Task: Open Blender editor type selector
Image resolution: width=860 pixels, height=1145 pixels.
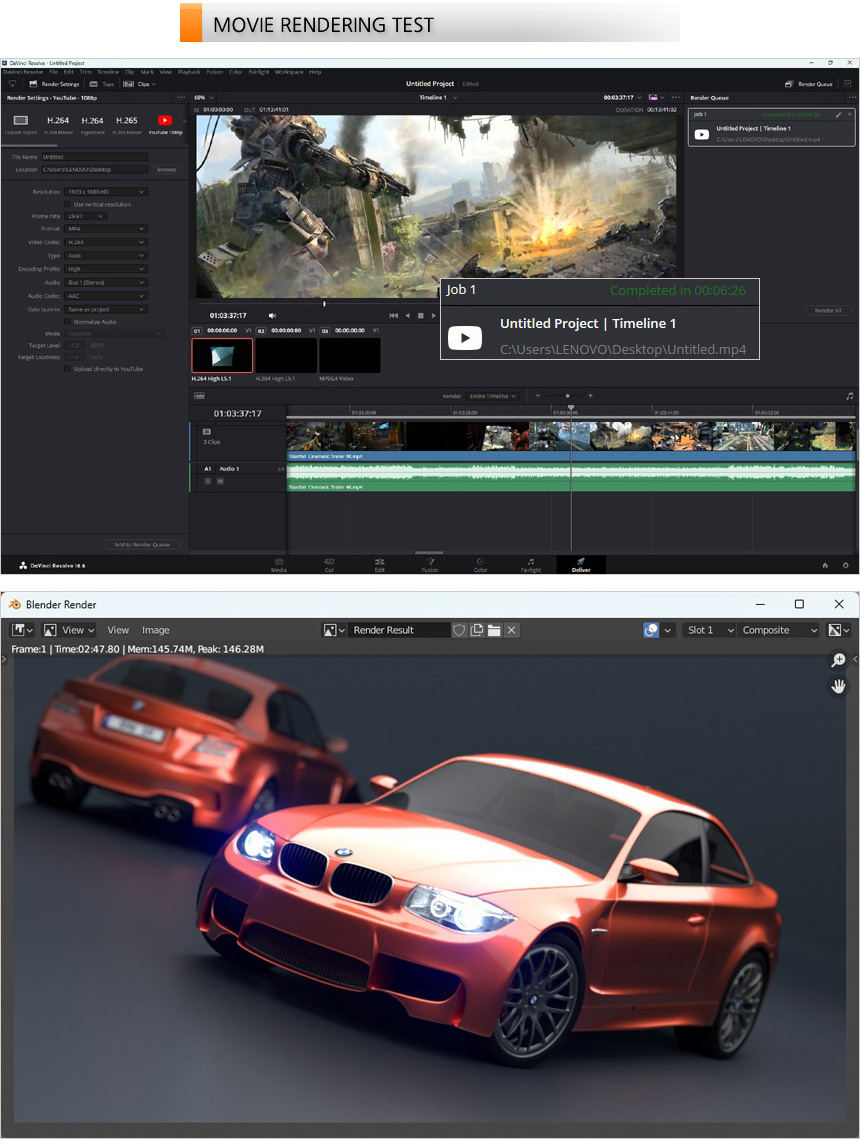Action: point(22,630)
